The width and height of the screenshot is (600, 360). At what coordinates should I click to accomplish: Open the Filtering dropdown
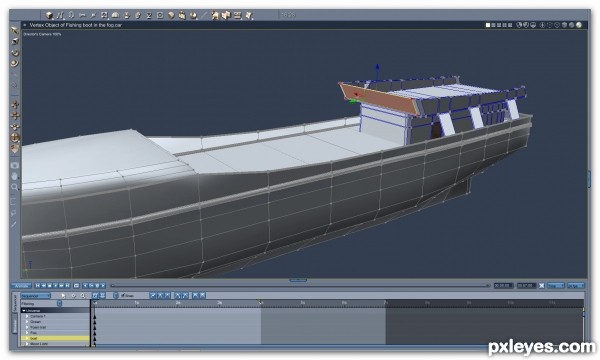(59, 303)
